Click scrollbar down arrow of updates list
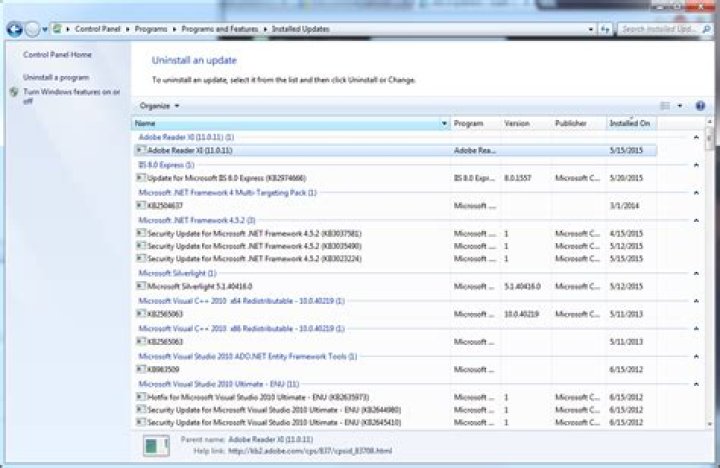 710,425
